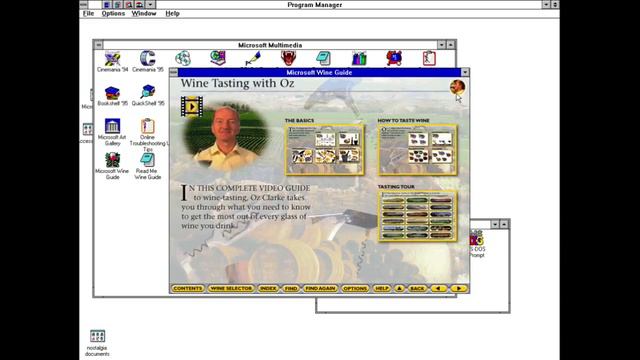Select the clipboard icon at the row's end

click(429, 58)
